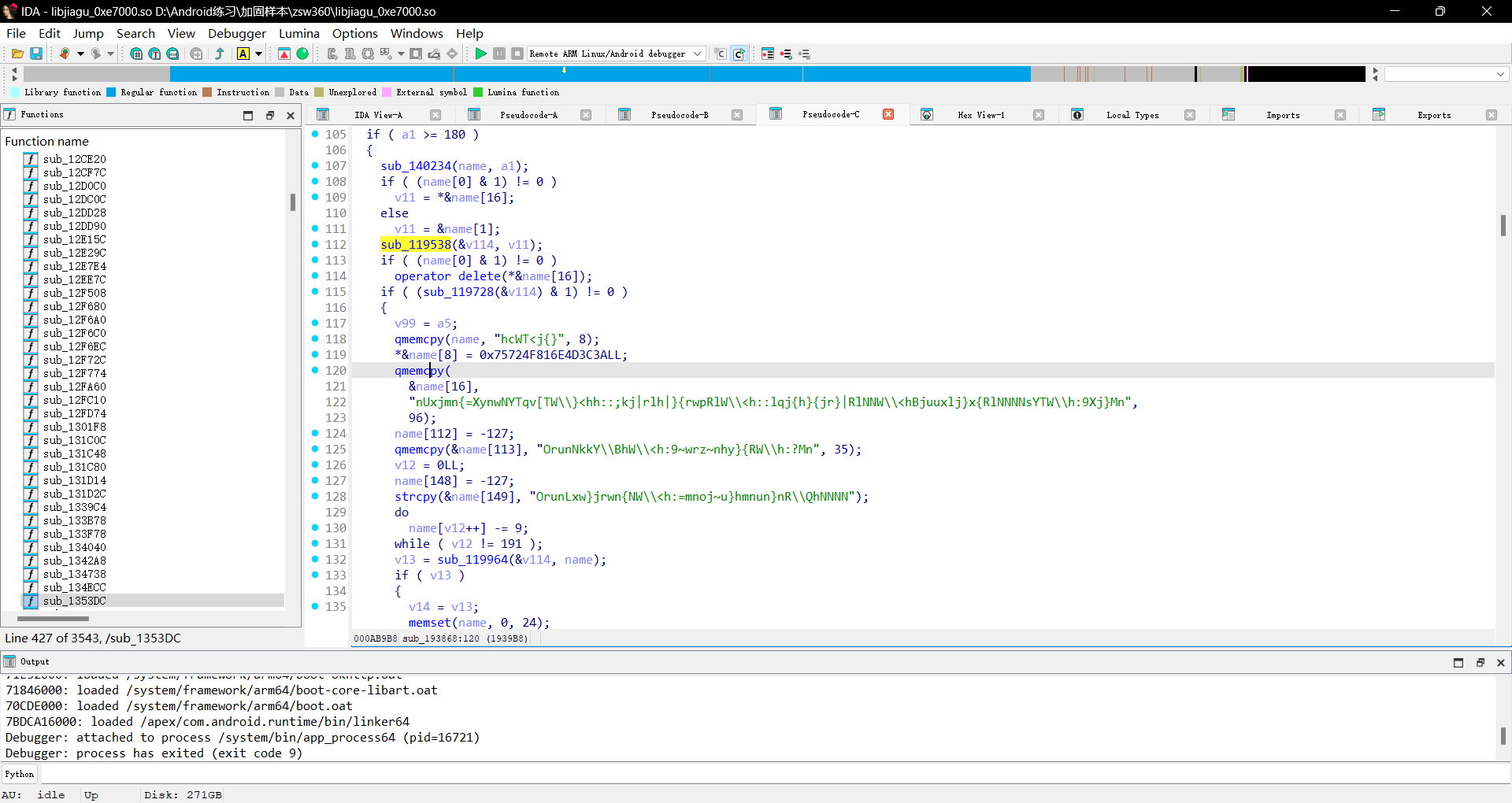1512x803 pixels.
Task: Close the Pseudocode-C tab
Action: [888, 114]
